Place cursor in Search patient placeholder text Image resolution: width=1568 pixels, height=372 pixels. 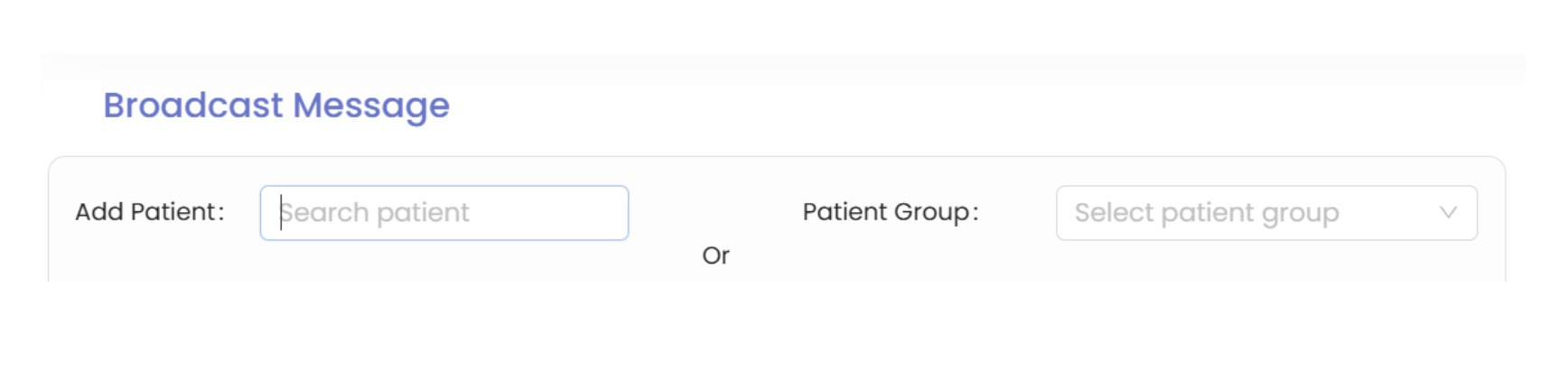click(x=375, y=213)
